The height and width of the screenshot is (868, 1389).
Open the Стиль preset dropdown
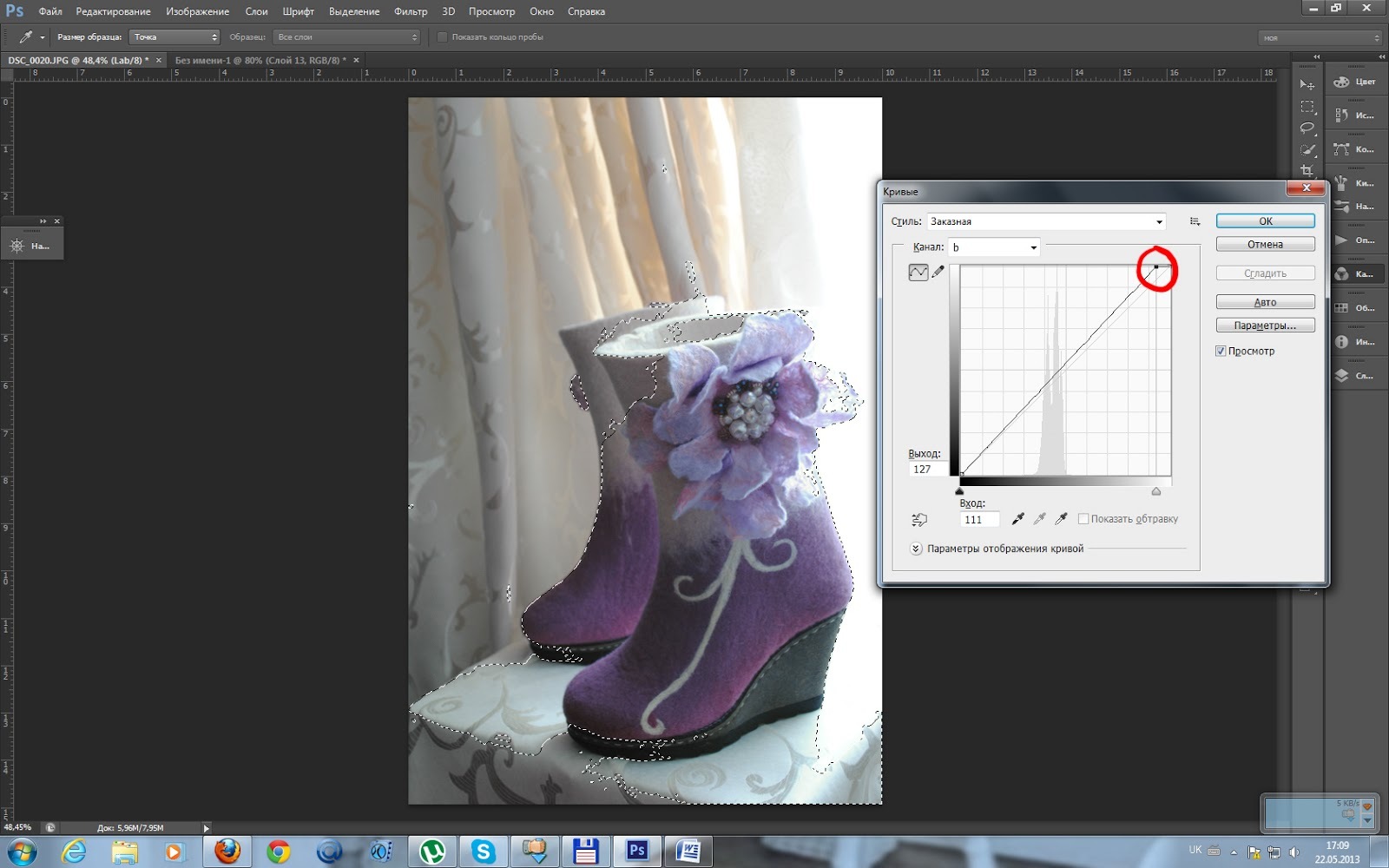[x=1046, y=221]
